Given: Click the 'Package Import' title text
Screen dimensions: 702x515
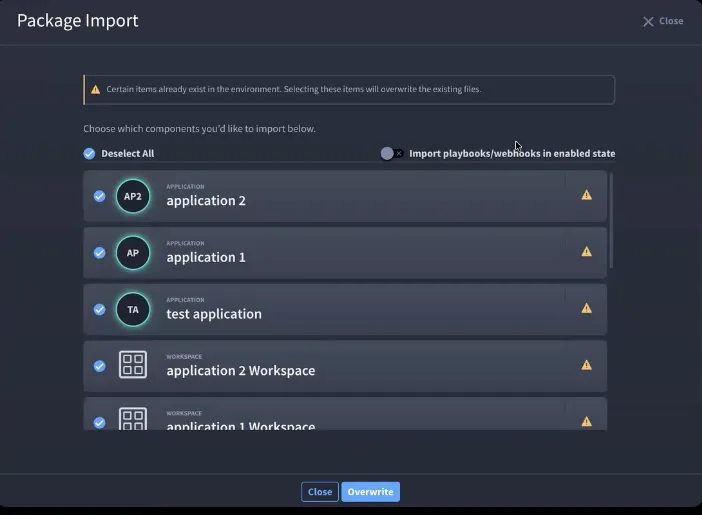Looking at the screenshot, I should tap(78, 21).
